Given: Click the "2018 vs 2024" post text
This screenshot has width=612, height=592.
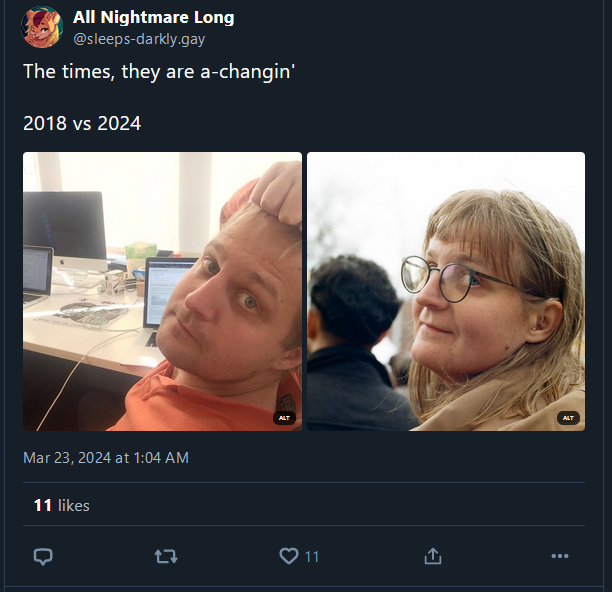Looking at the screenshot, I should 82,123.
